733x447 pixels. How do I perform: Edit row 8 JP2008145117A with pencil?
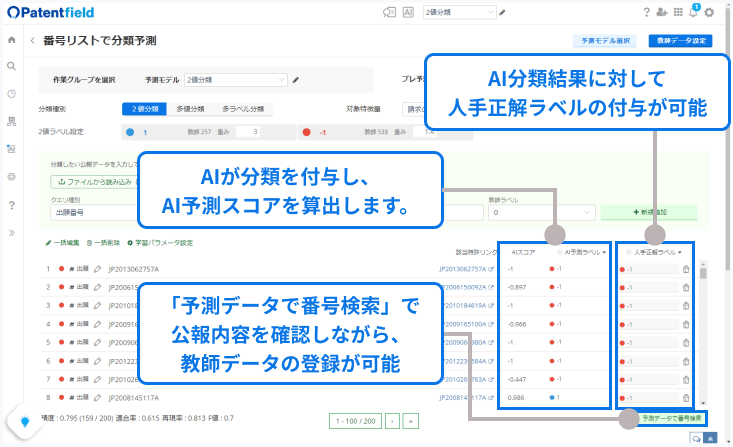[97, 397]
